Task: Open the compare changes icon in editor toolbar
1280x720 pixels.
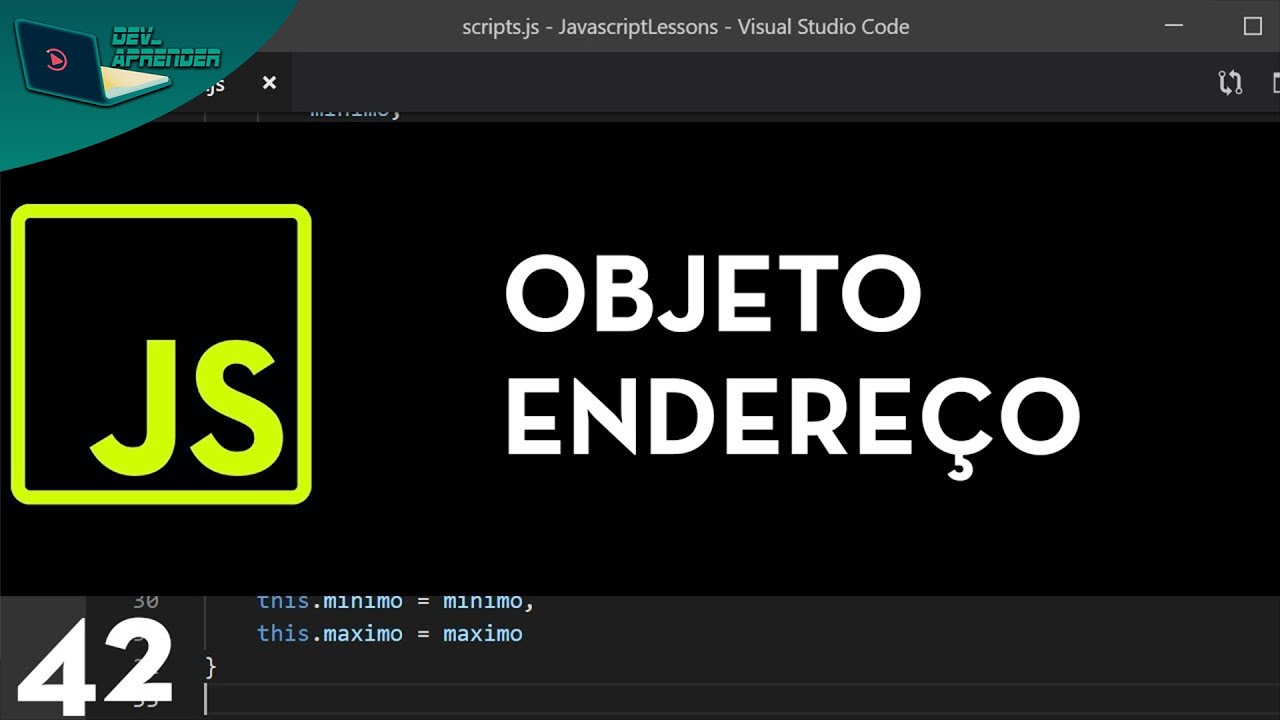Action: click(x=1230, y=83)
